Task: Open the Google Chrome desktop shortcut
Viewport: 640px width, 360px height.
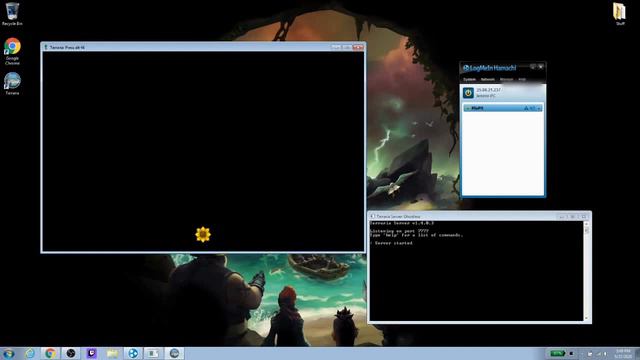Action: click(12, 51)
